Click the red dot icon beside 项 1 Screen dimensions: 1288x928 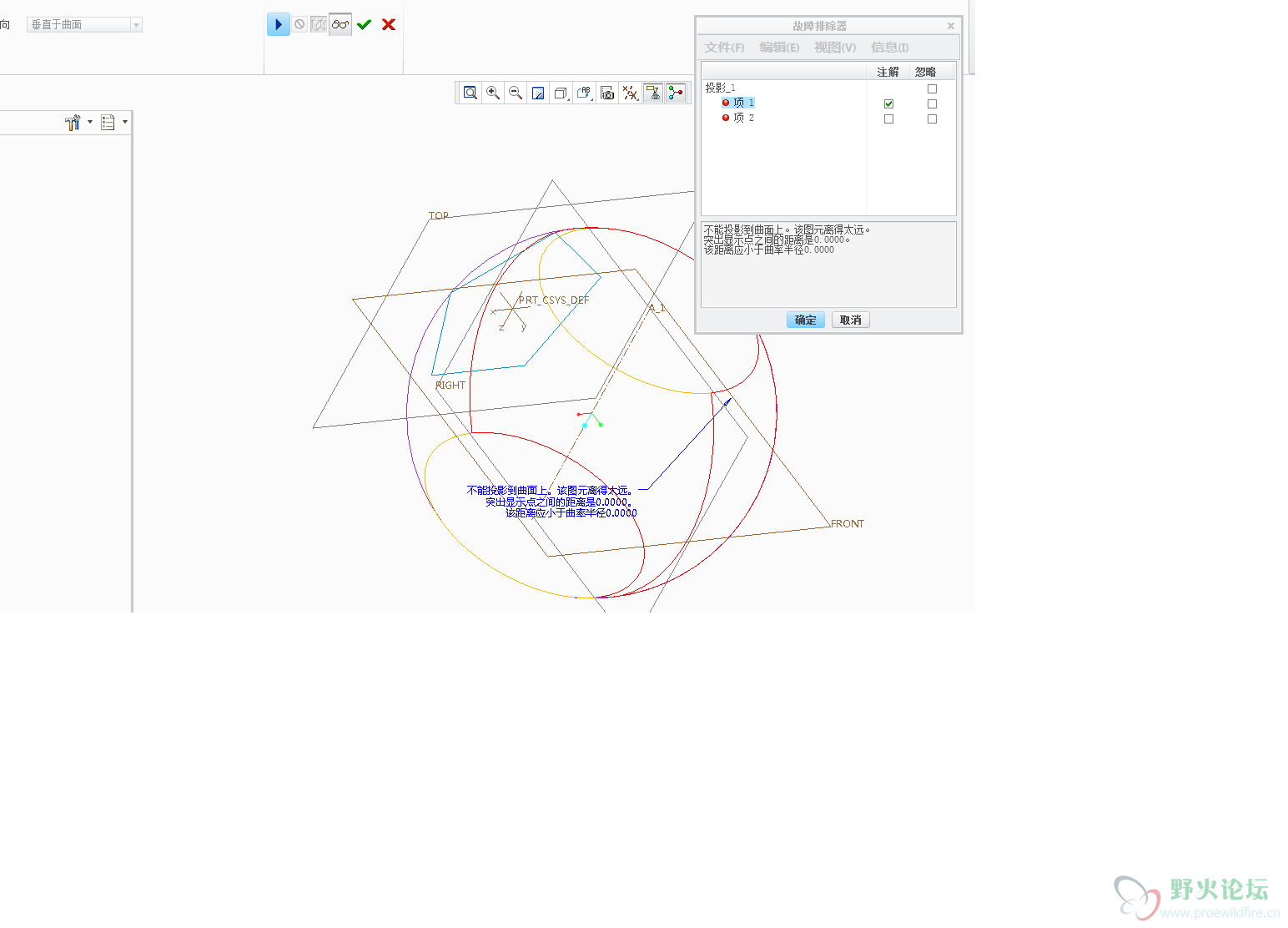(726, 103)
